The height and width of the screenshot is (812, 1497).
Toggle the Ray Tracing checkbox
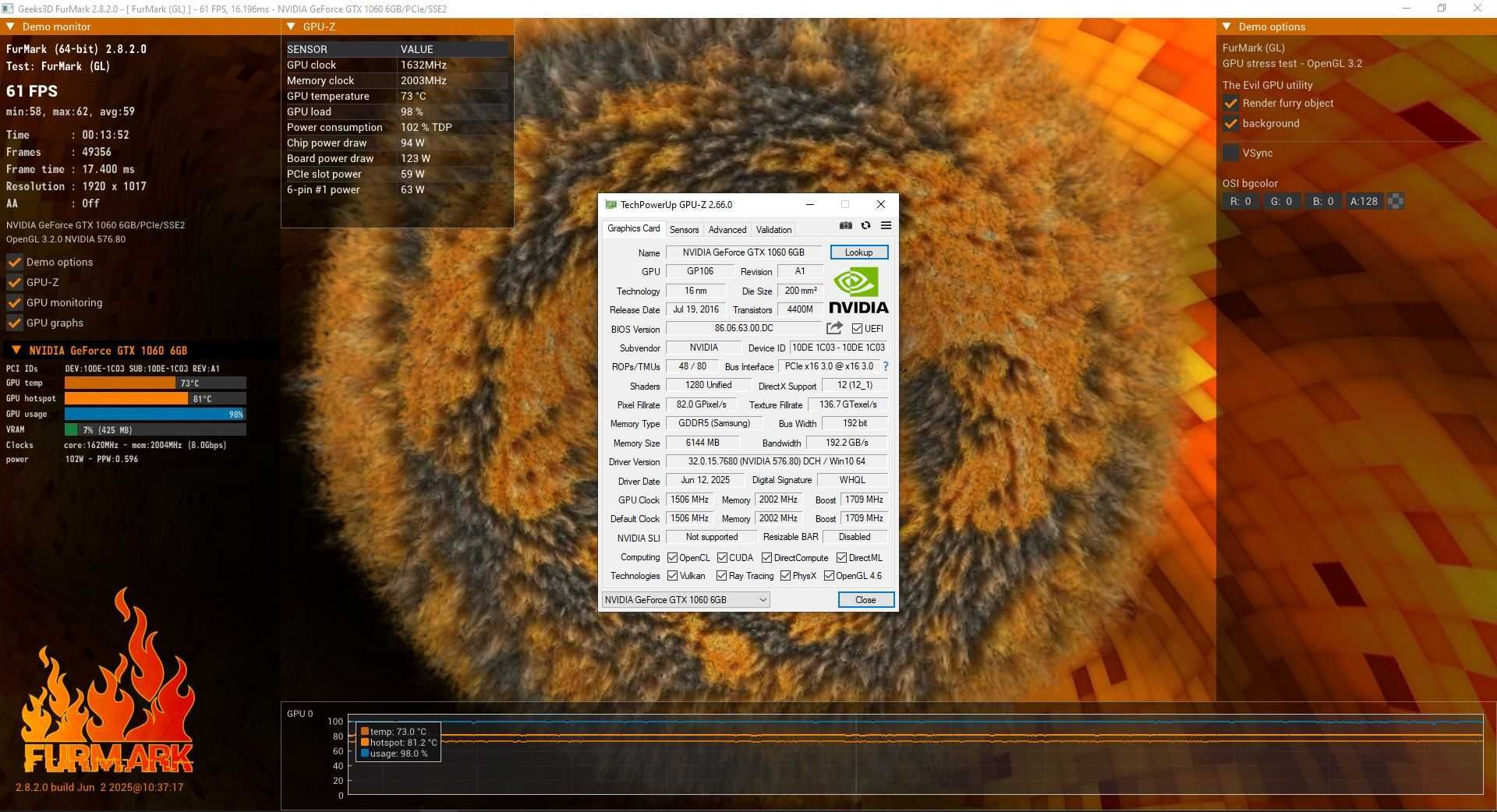[x=721, y=576]
